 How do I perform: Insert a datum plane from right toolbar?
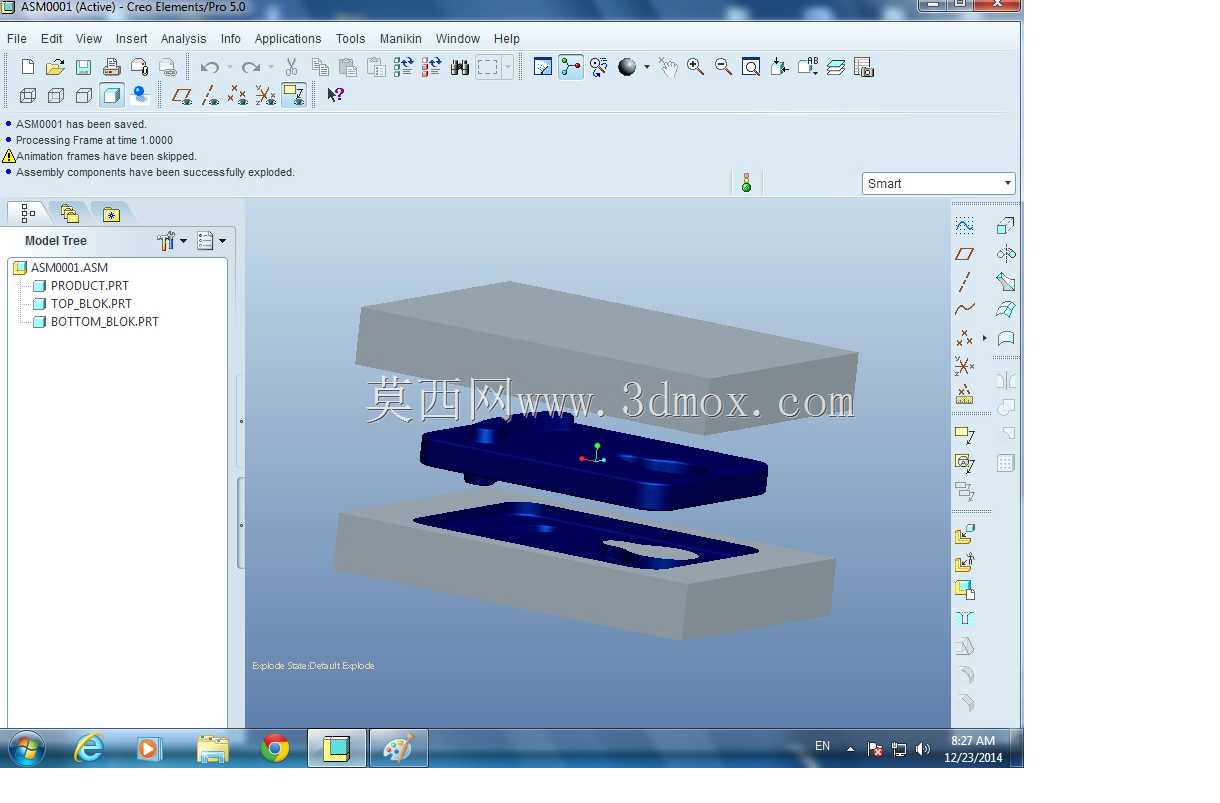[x=964, y=254]
